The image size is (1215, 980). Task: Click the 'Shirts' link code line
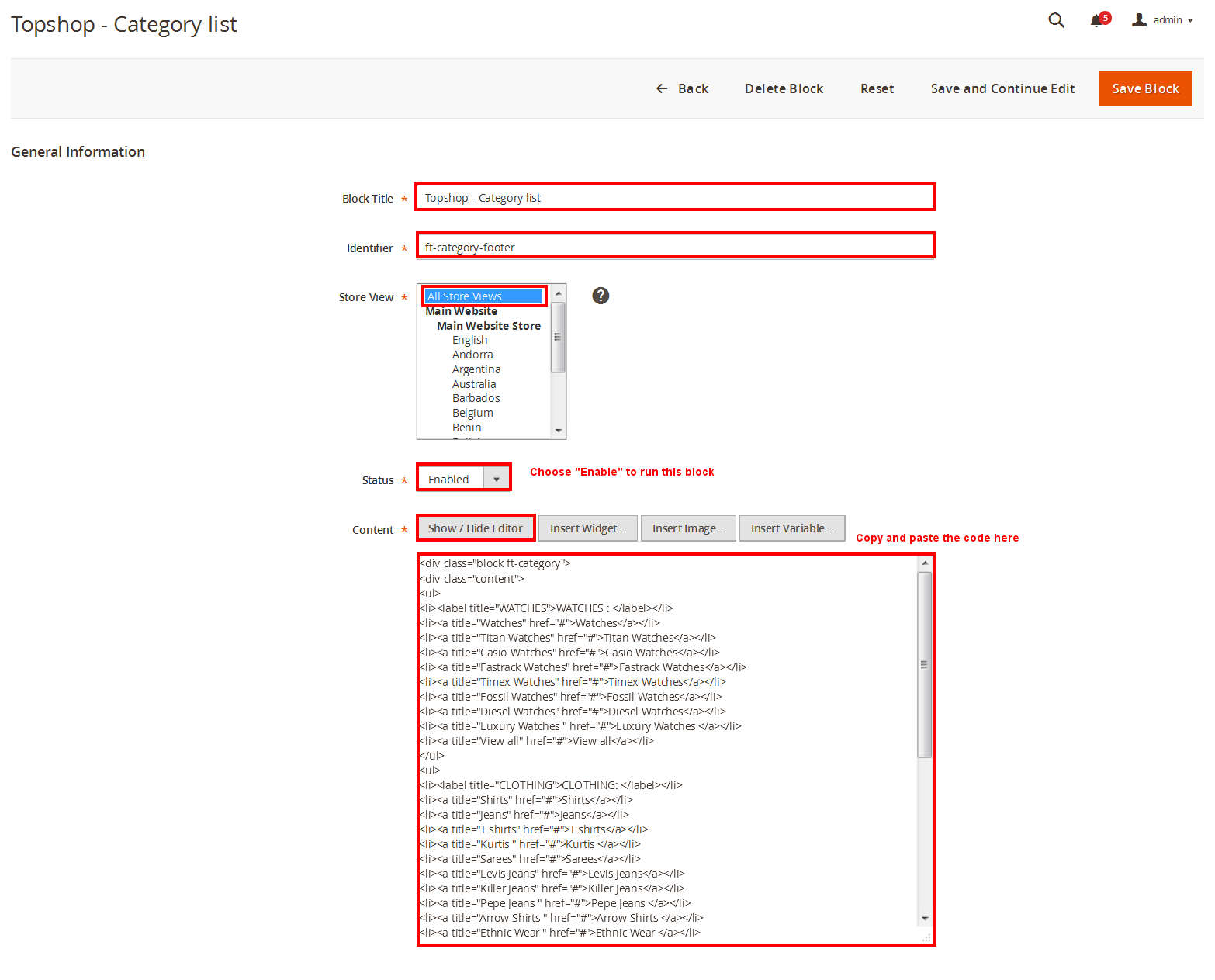coord(526,800)
